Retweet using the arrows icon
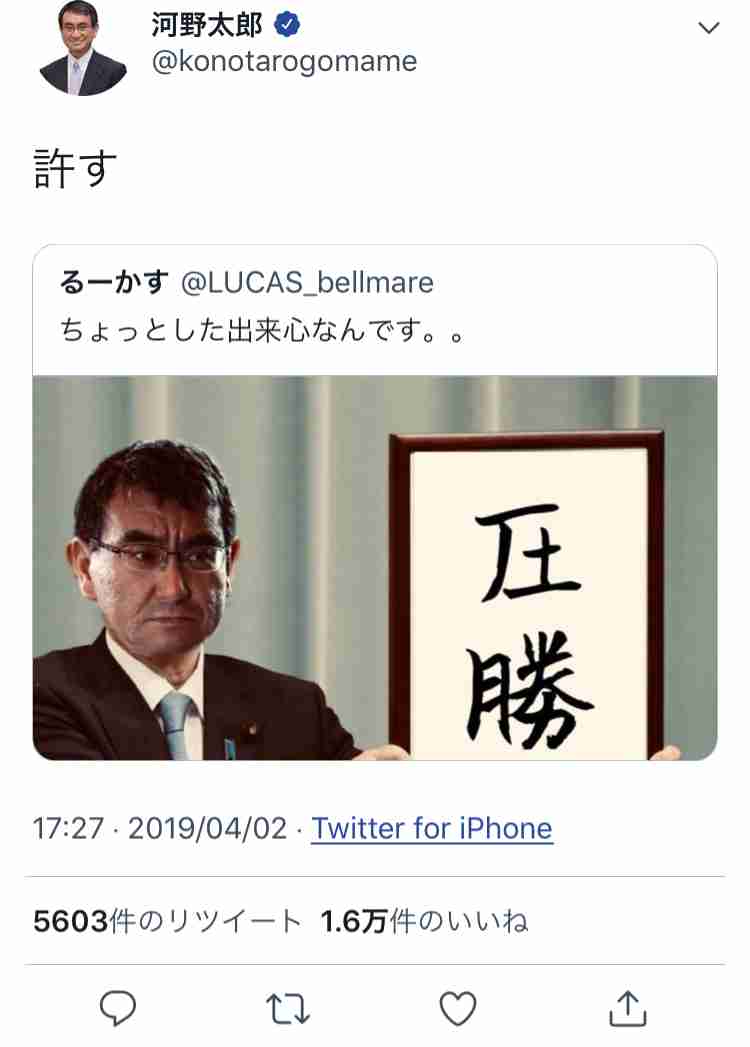 point(288,1008)
